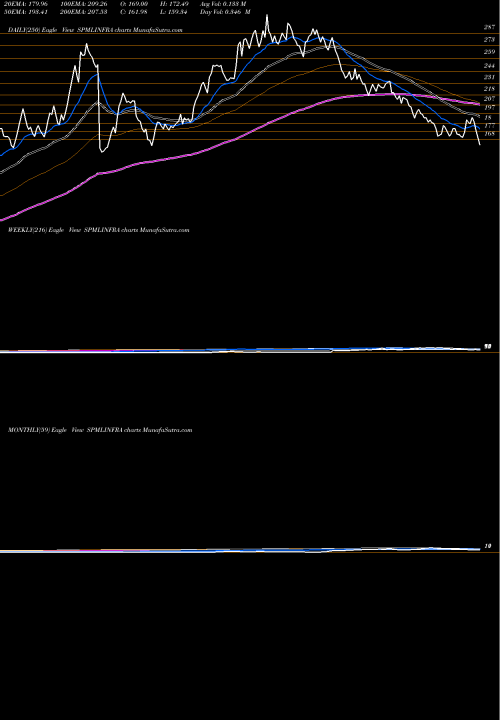The width and height of the screenshot is (500, 720).
Task: Click the 207 price axis label
Action: [489, 99]
